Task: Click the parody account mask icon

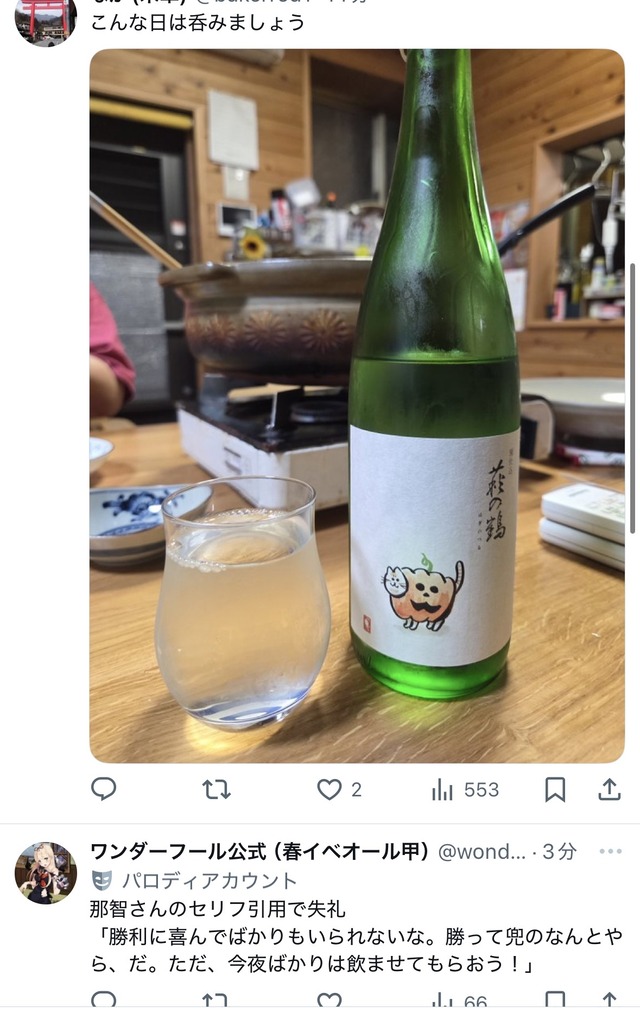Action: [x=101, y=880]
